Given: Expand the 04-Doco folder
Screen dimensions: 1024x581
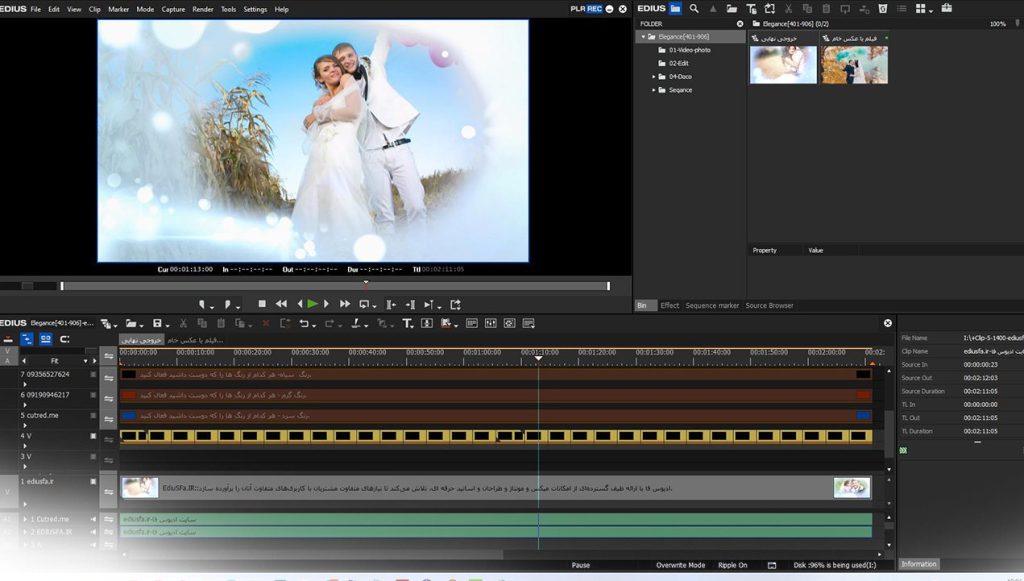Looking at the screenshot, I should [x=654, y=76].
